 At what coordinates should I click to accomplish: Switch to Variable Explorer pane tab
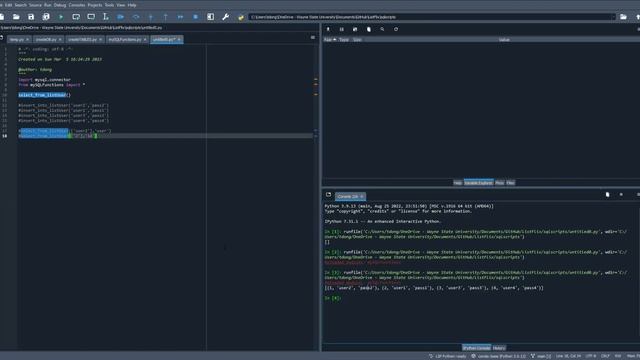478,182
